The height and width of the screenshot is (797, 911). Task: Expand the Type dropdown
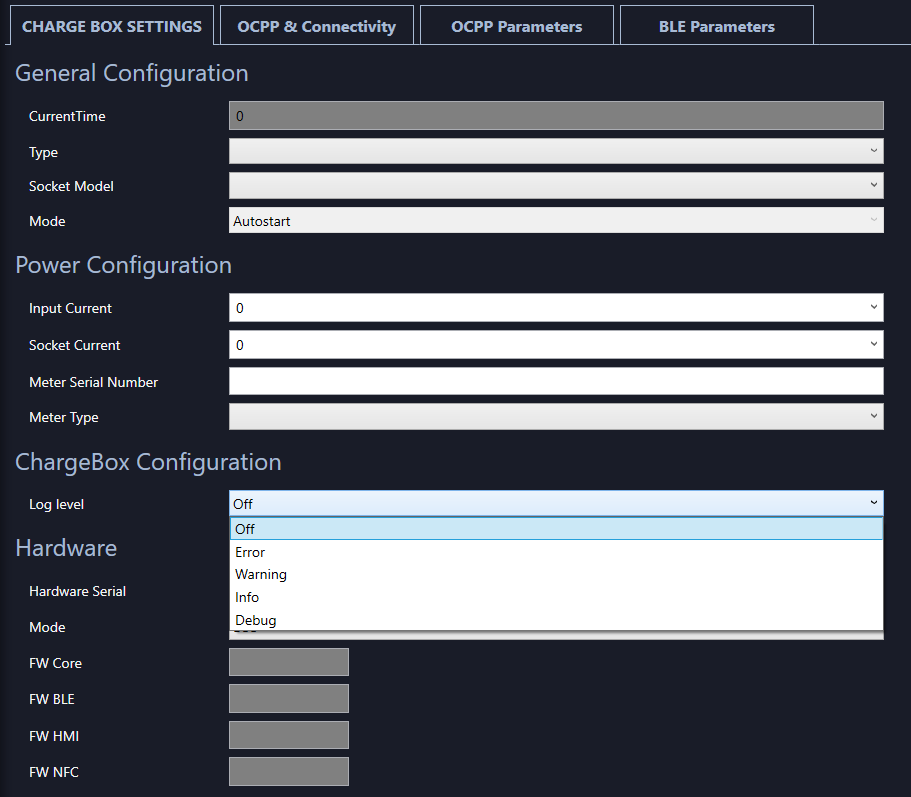[x=556, y=151]
